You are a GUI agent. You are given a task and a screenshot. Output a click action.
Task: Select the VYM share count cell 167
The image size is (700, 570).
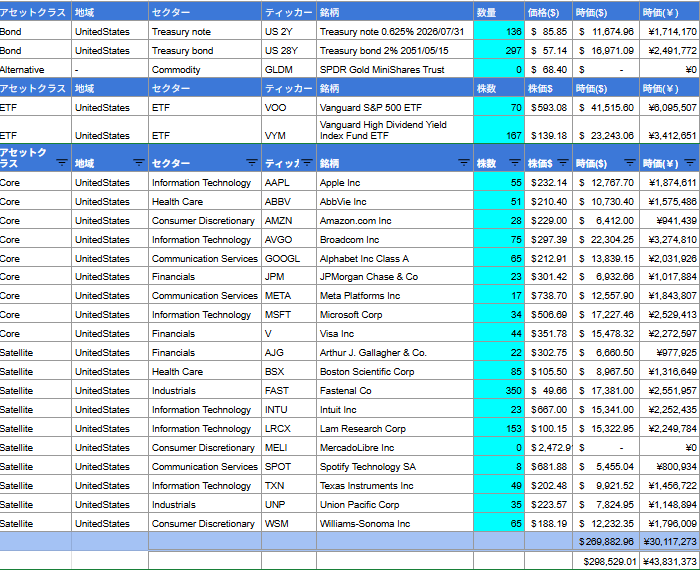click(499, 130)
